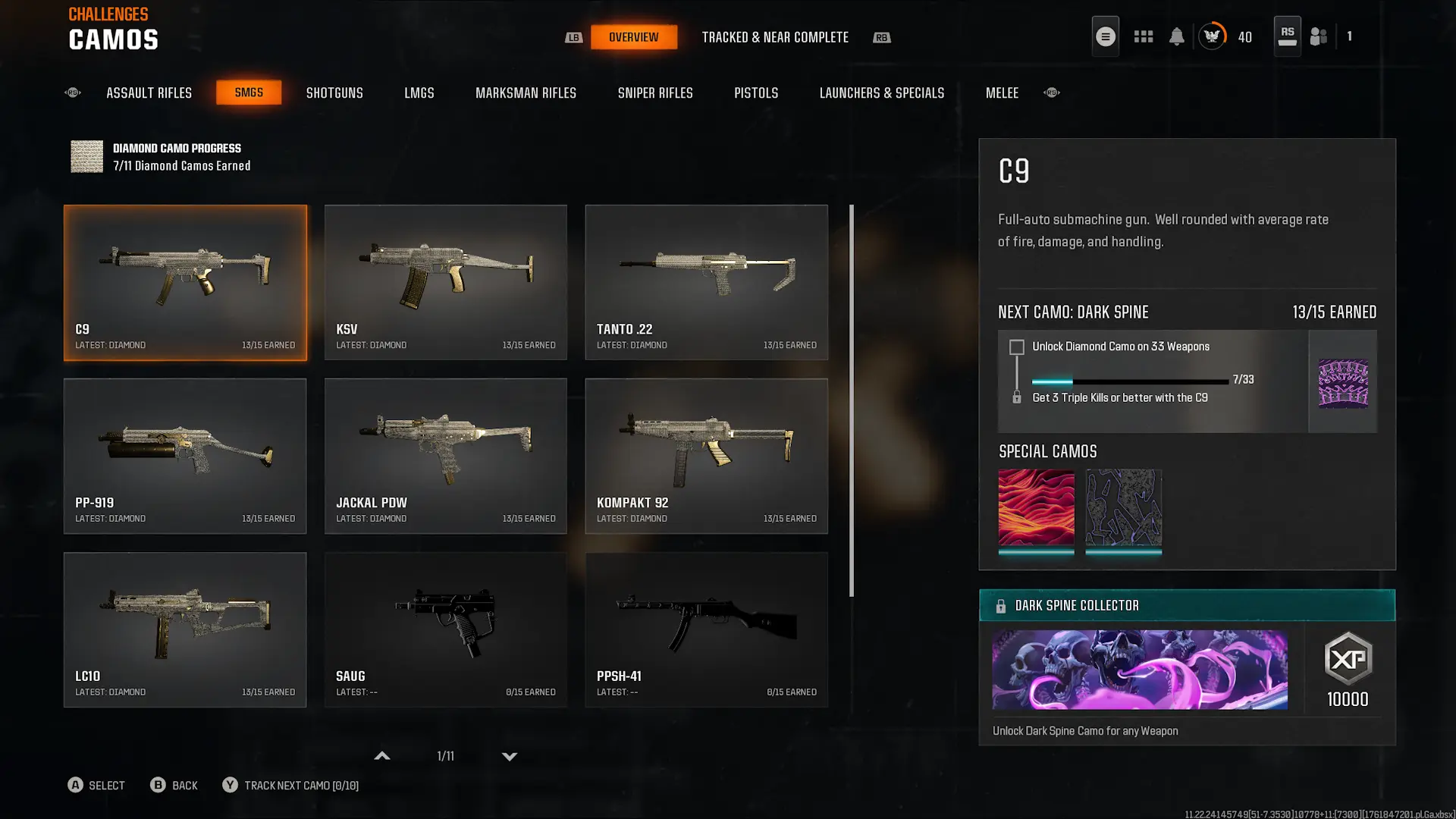The height and width of the screenshot is (819, 1456).
Task: Click the Dark Spine Collector lock icon
Action: point(1000,606)
